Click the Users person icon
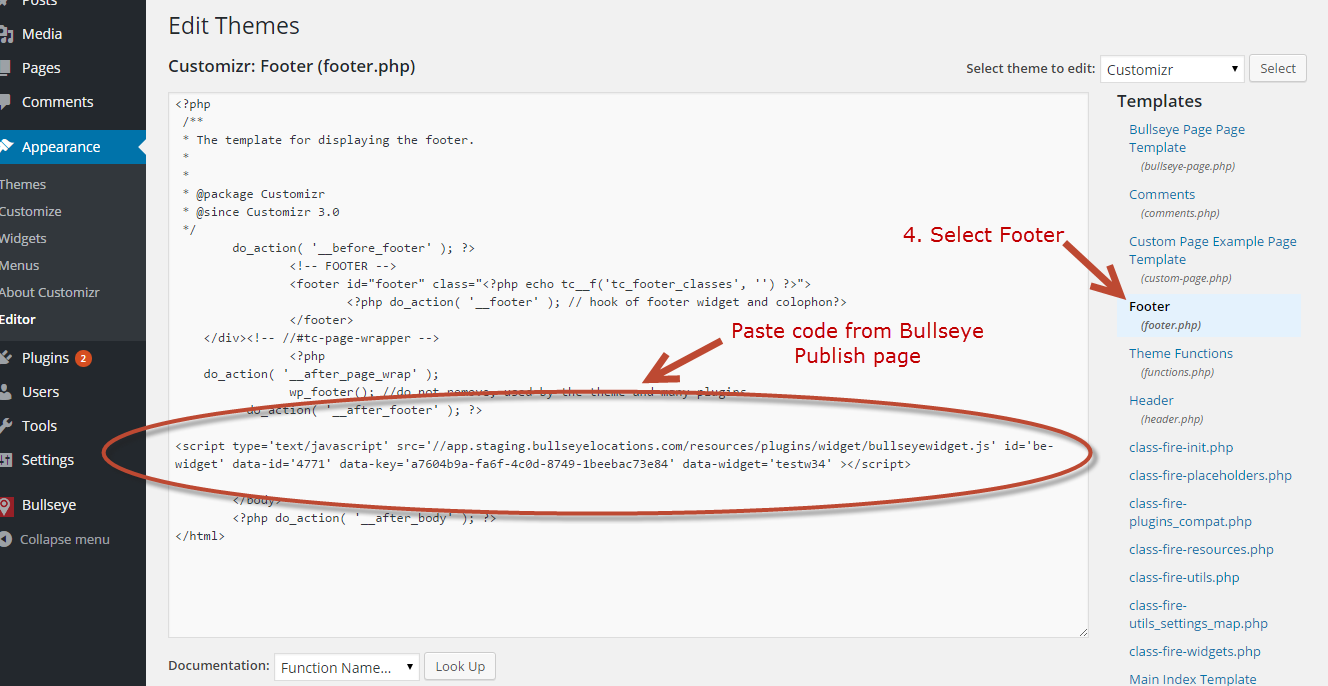Viewport: 1328px width, 686px height. 6,392
